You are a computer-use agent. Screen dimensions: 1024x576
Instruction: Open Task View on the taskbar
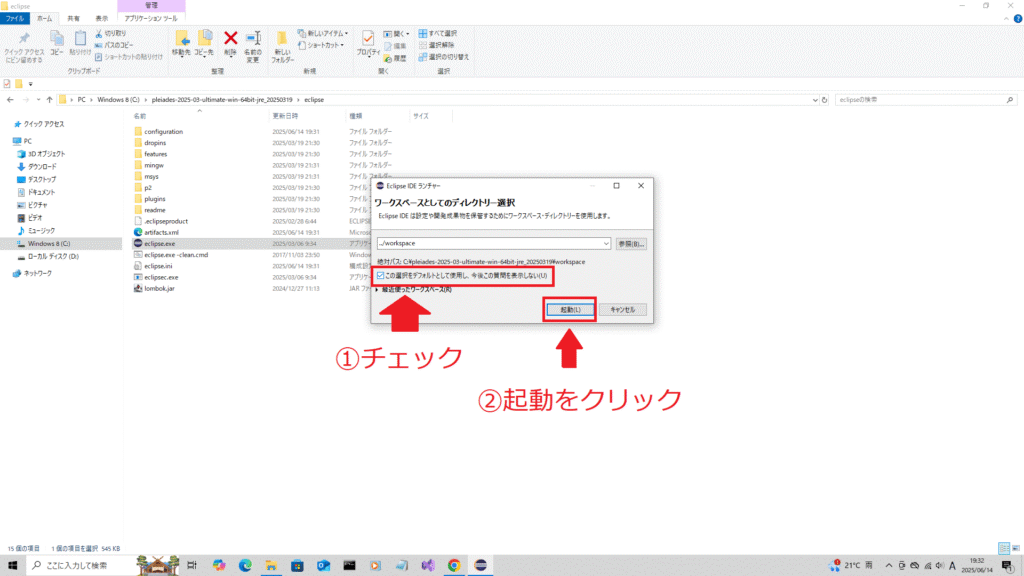click(x=192, y=565)
